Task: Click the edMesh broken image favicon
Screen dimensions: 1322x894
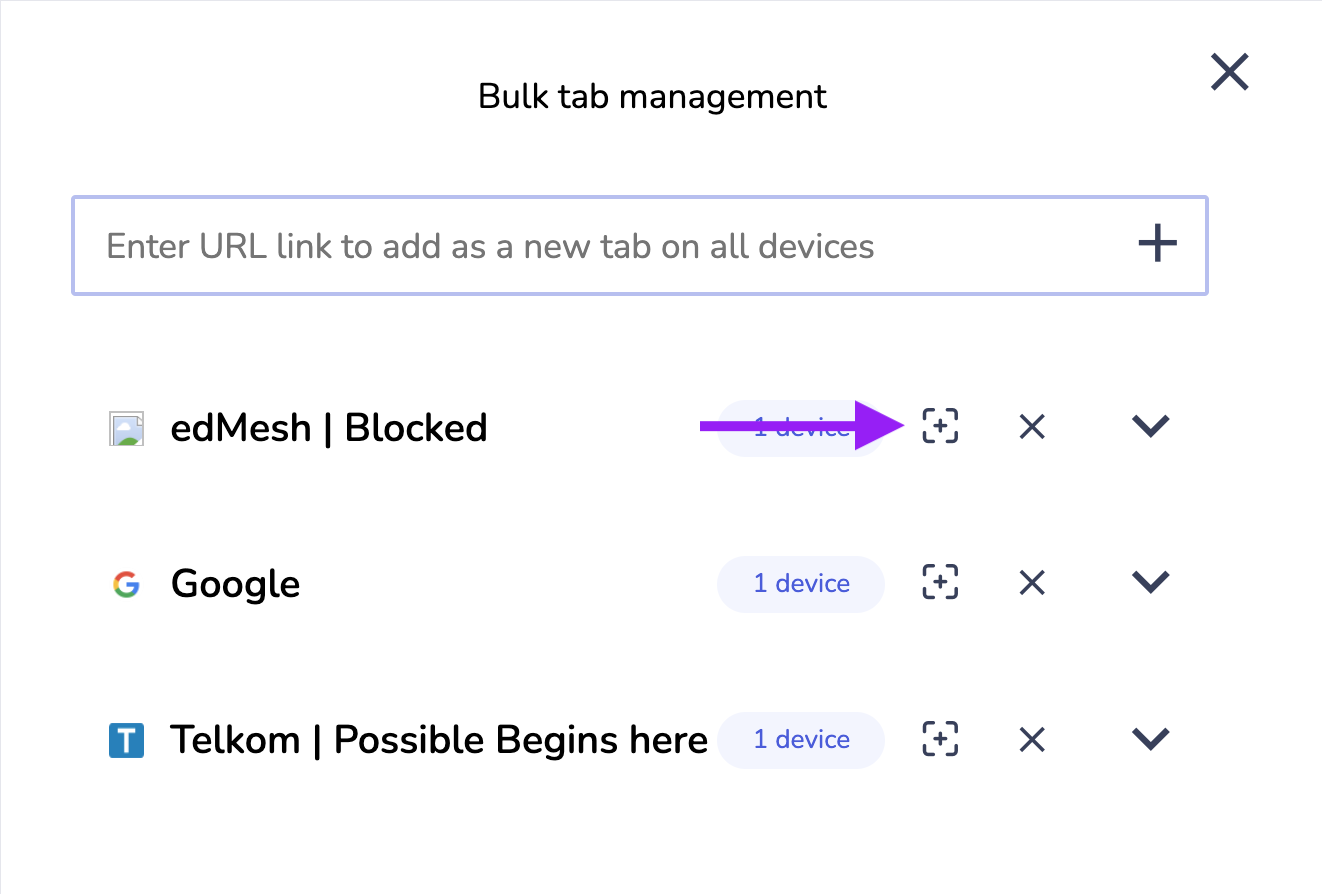Action: click(126, 428)
